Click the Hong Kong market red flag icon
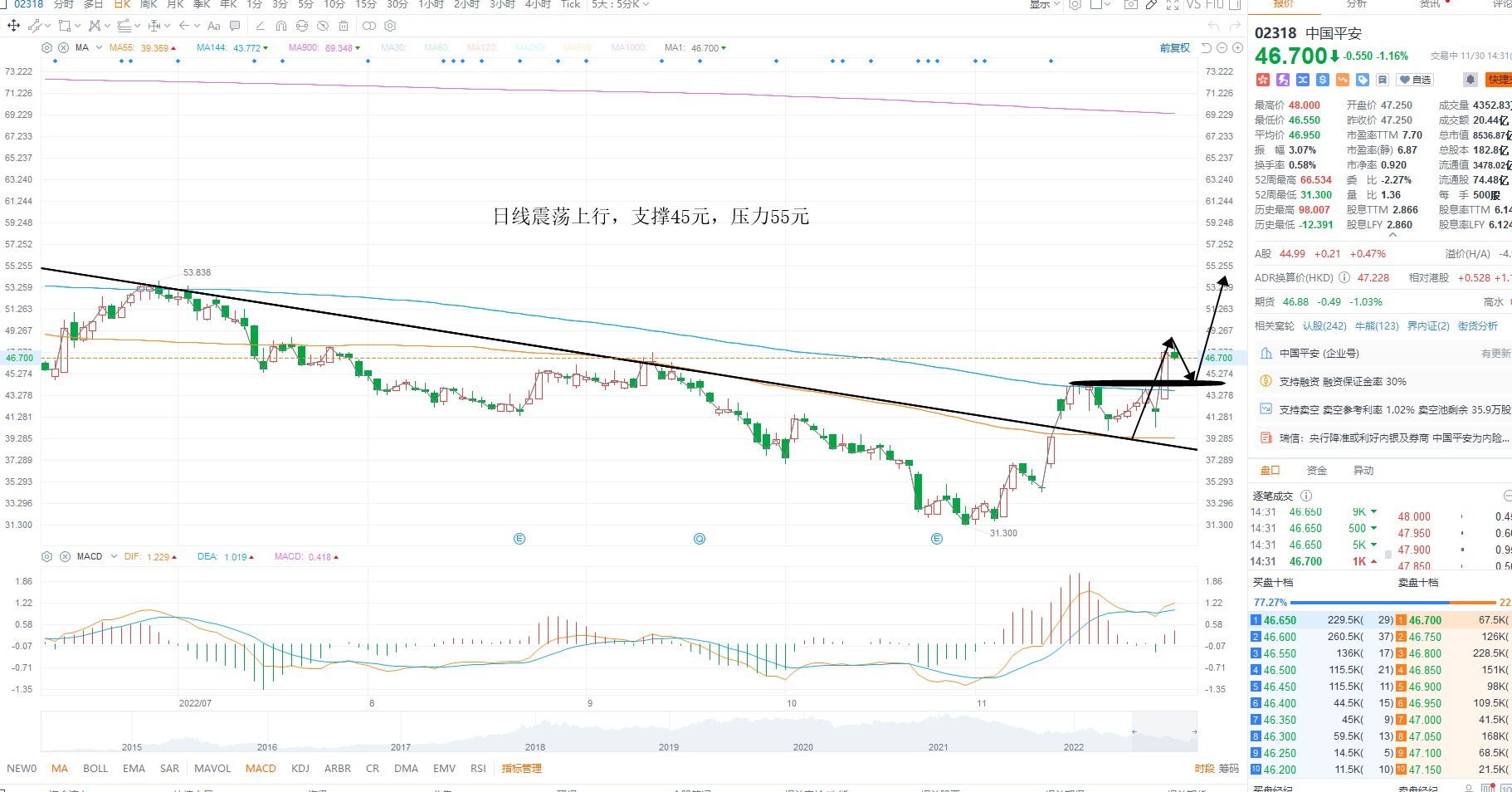 (x=1263, y=80)
